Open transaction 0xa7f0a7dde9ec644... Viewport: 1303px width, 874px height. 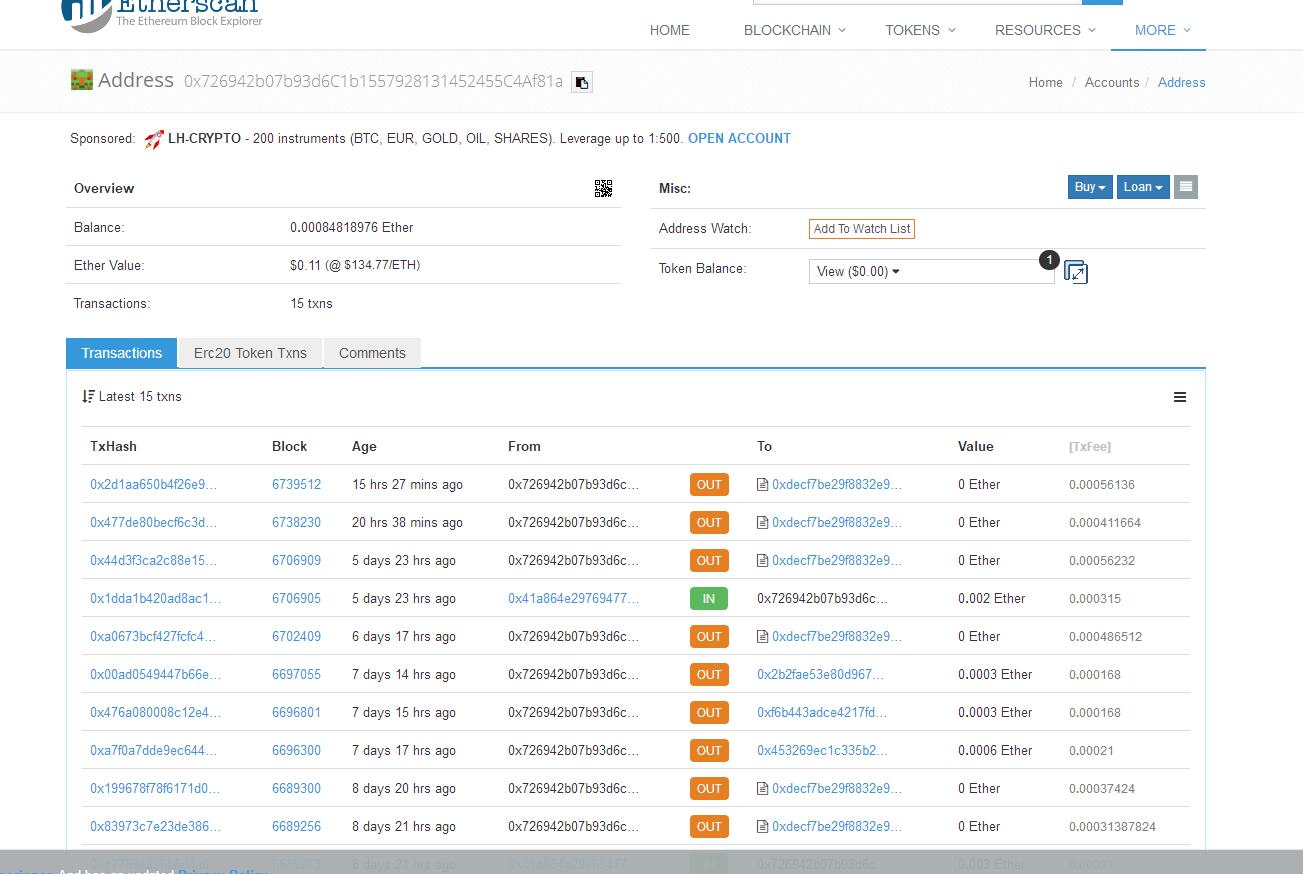pyautogui.click(x=153, y=751)
